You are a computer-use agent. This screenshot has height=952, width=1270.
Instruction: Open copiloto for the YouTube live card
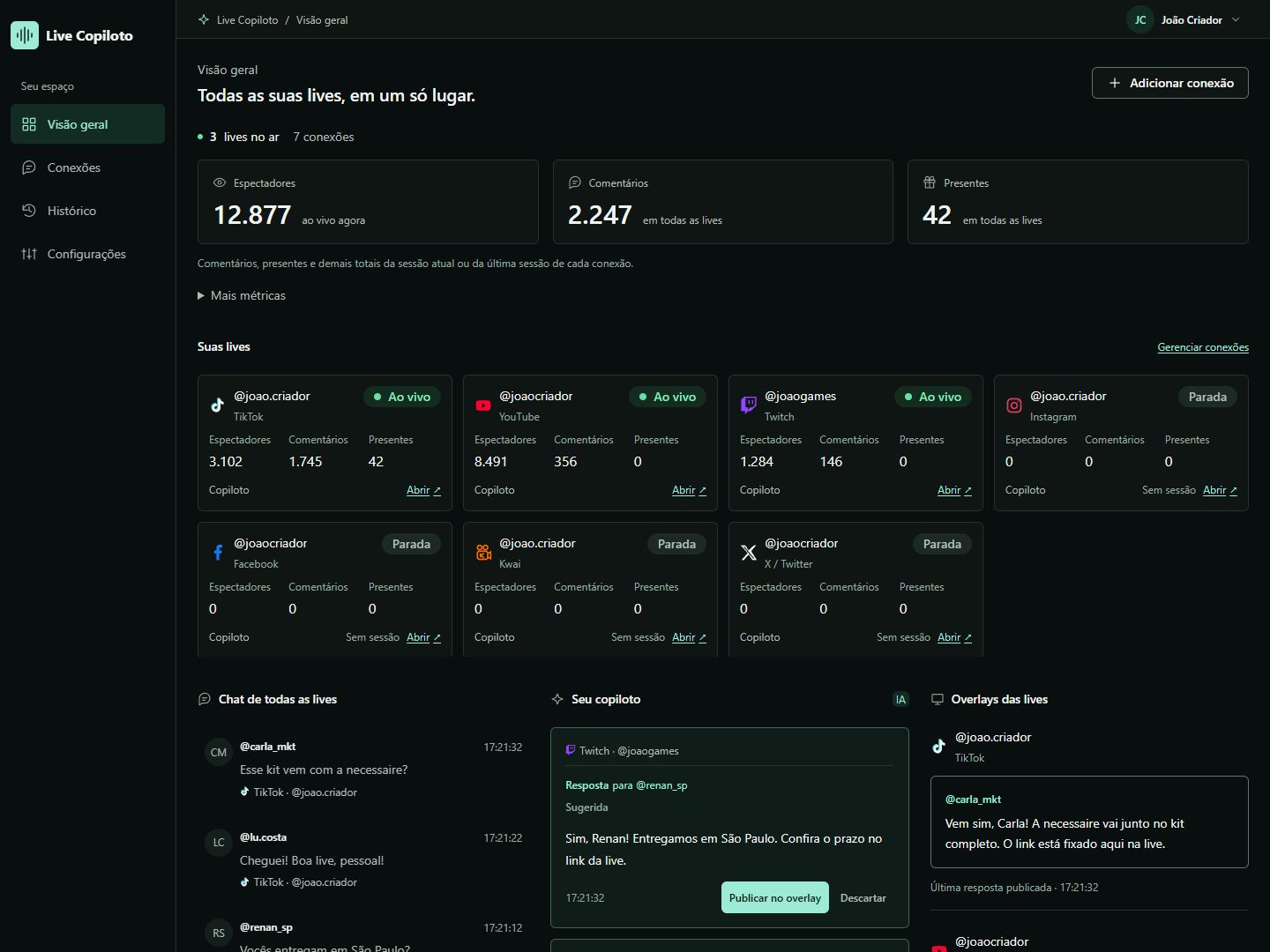[689, 490]
